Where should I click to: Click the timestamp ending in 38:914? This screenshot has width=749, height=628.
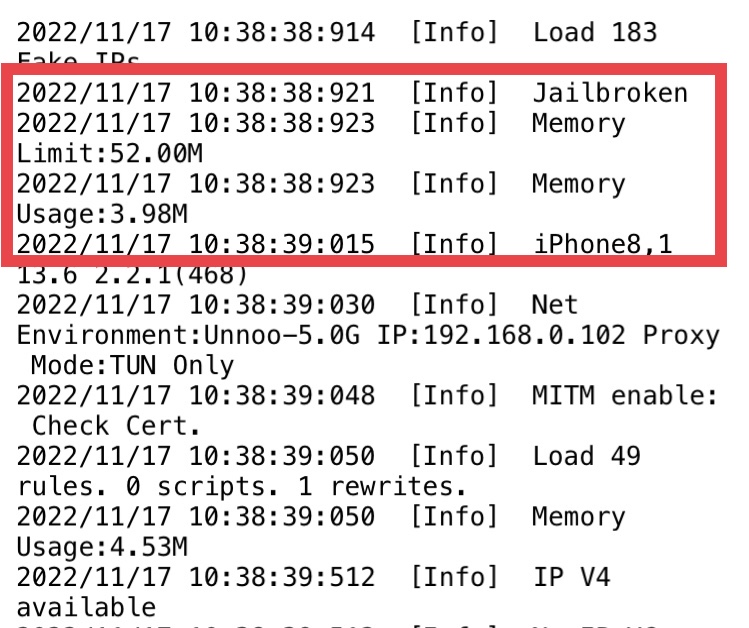click(x=196, y=32)
